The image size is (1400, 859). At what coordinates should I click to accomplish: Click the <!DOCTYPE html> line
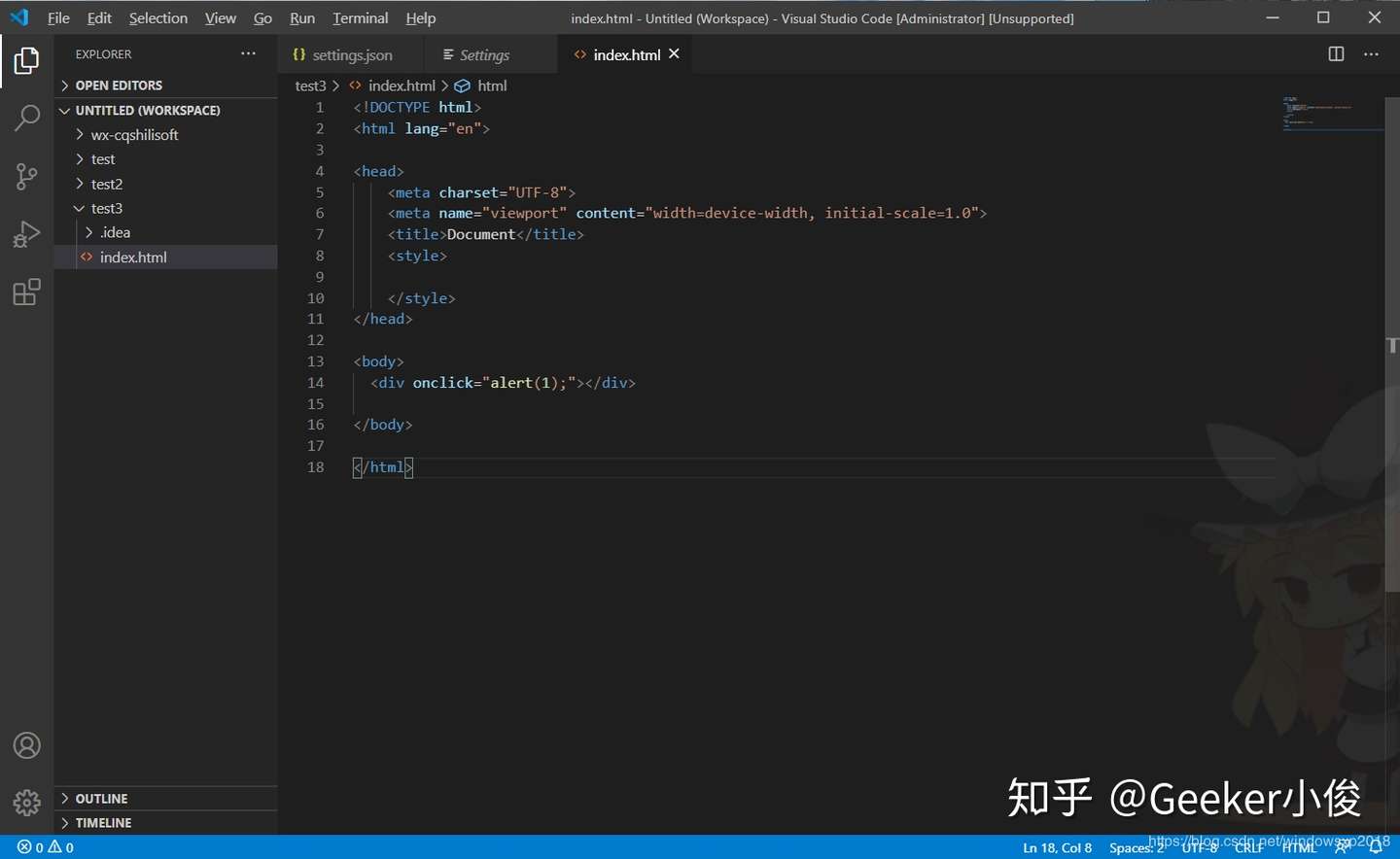coord(417,107)
